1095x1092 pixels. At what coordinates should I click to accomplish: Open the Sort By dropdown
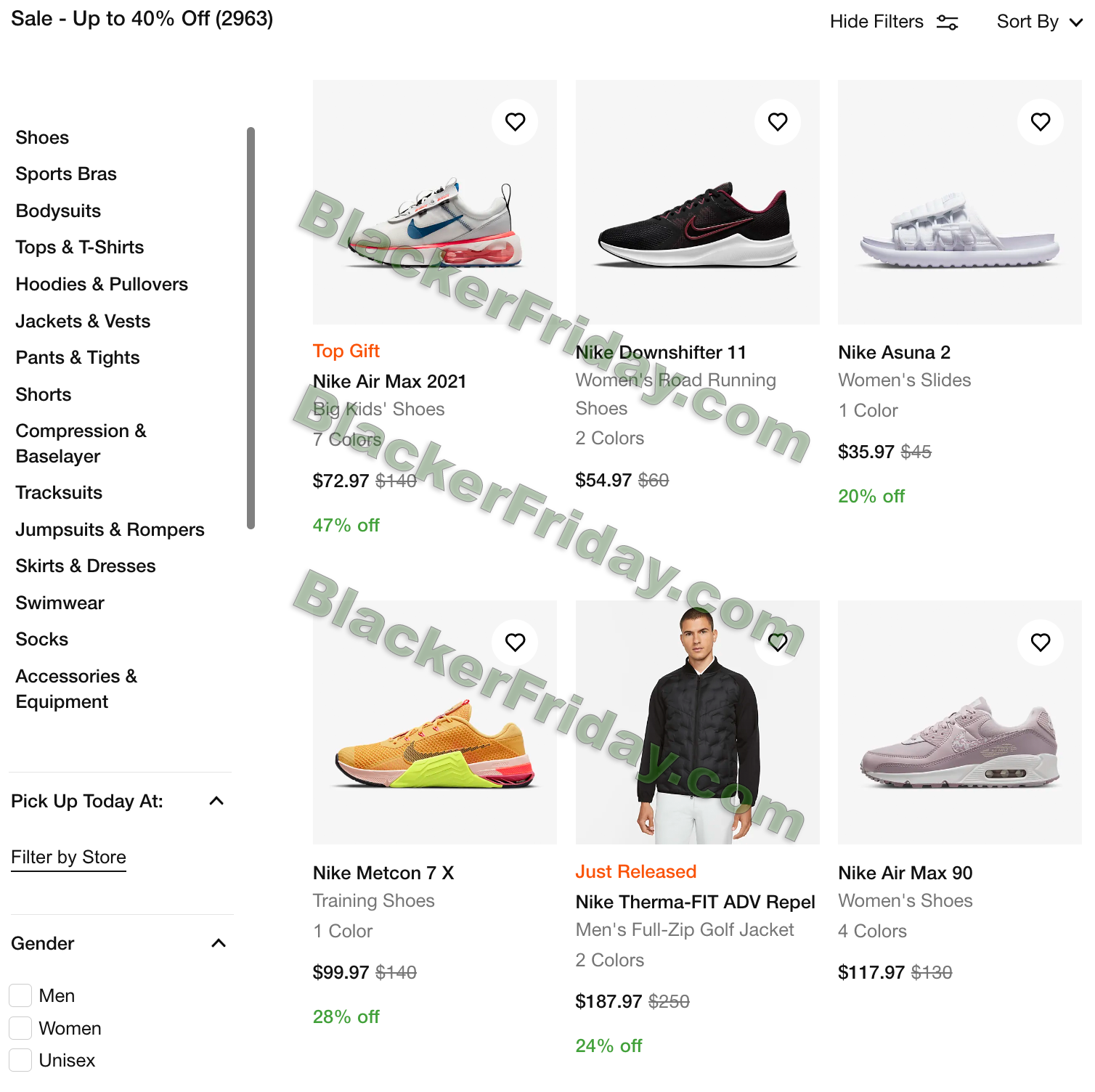(1039, 22)
